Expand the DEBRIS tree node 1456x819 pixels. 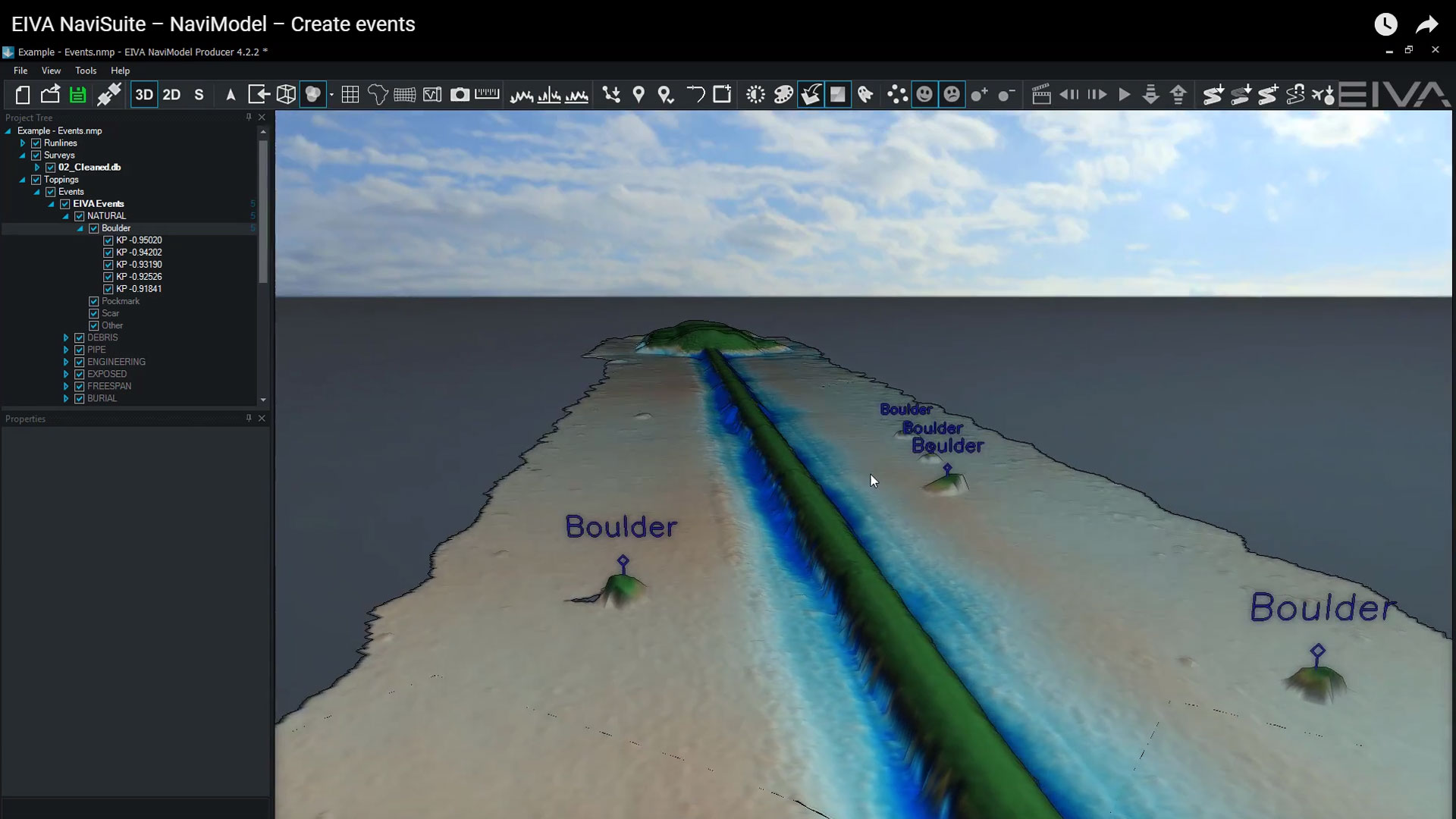point(66,337)
